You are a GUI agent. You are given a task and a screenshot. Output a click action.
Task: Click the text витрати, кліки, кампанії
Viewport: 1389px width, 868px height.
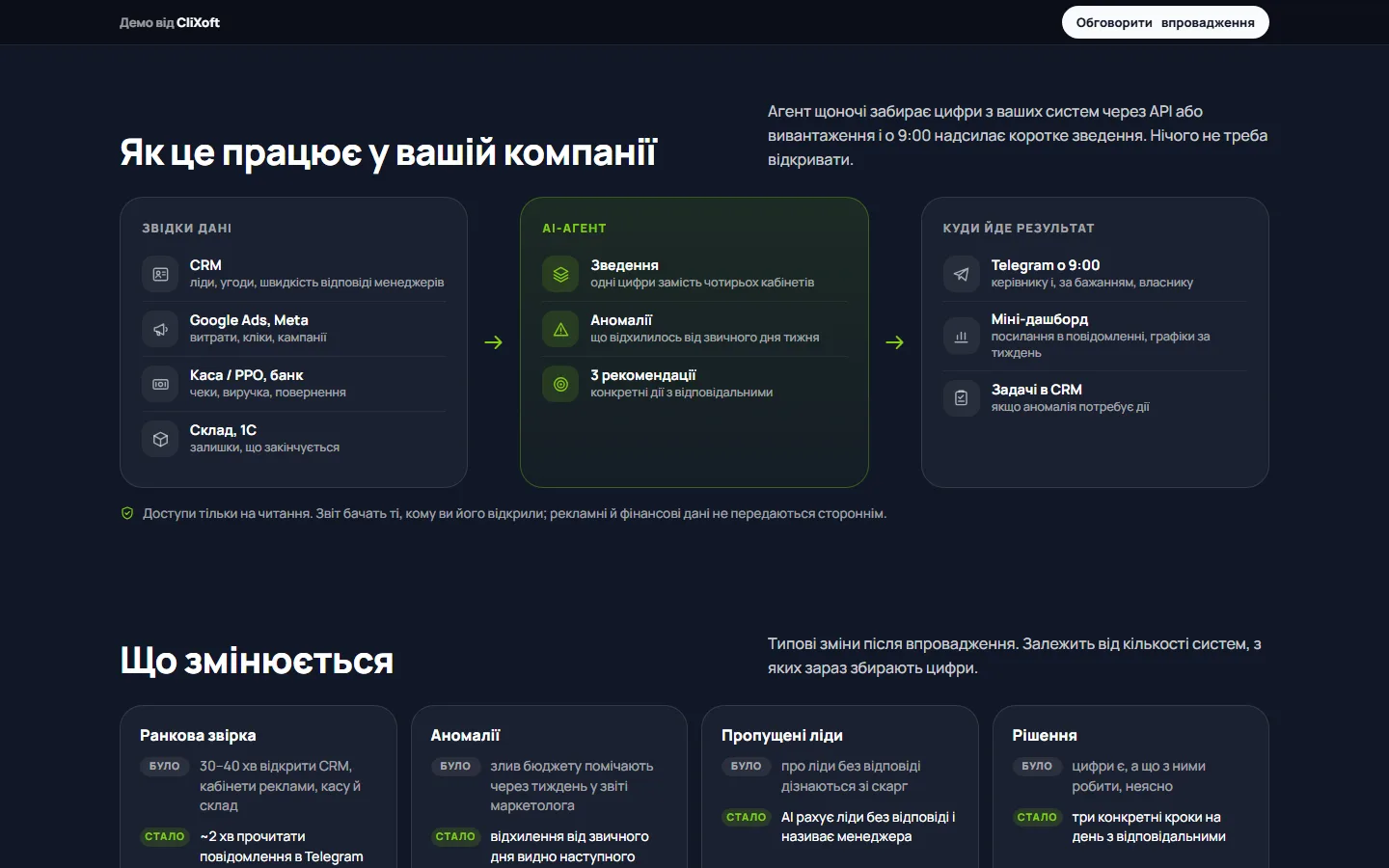tap(259, 338)
